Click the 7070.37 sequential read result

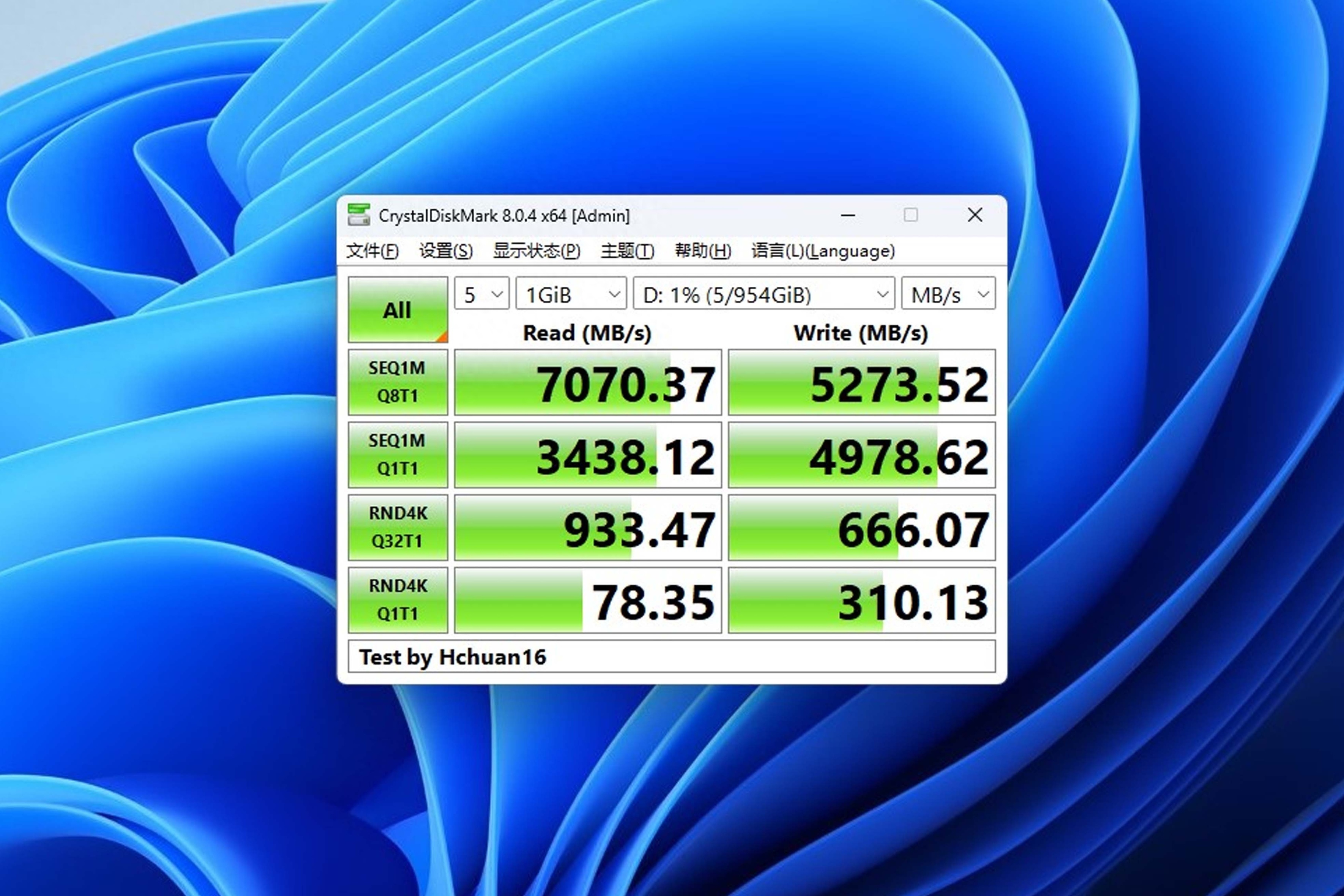click(588, 382)
